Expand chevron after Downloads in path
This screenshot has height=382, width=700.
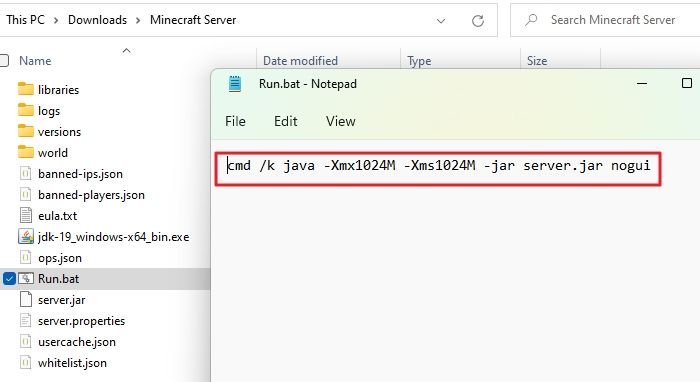138,21
